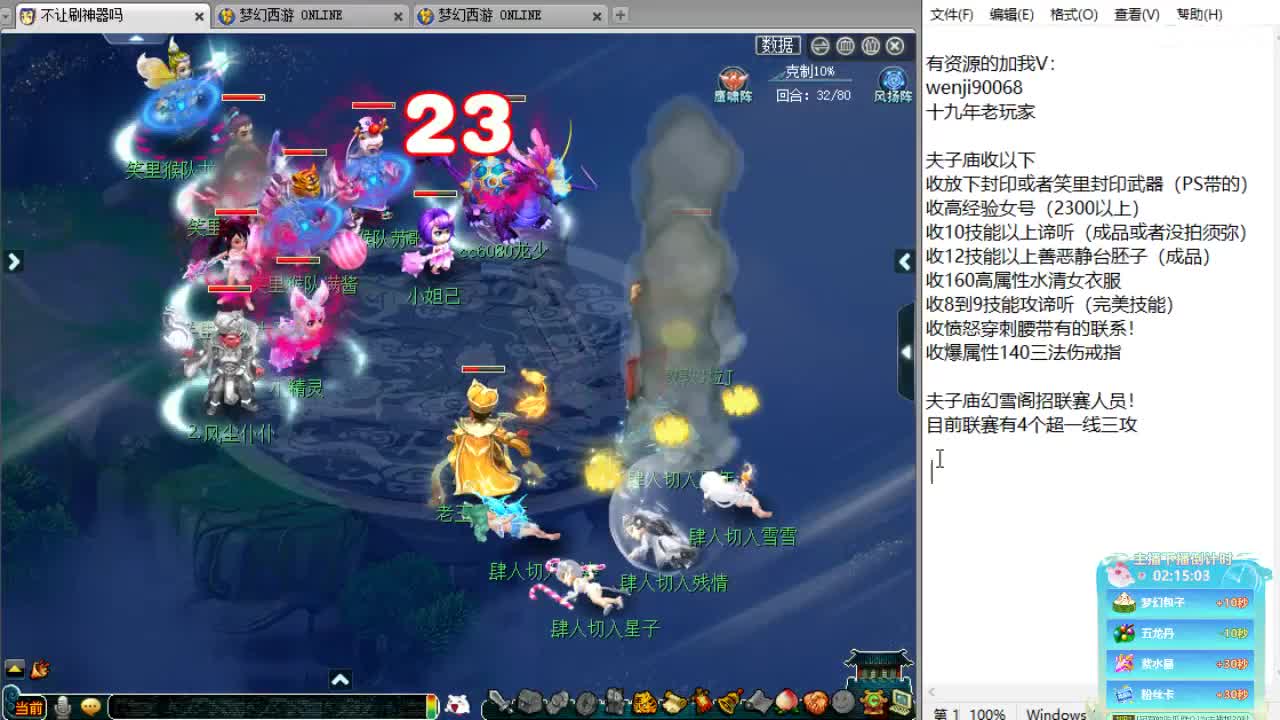Open the yellow scroll quest icon
This screenshot has width=1280, height=720.
coord(675,702)
